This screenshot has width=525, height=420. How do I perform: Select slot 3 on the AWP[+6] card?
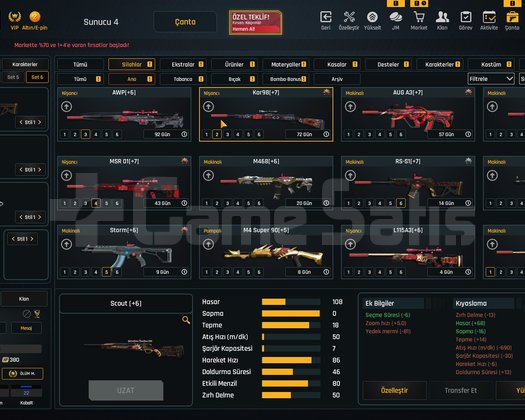[85, 135]
